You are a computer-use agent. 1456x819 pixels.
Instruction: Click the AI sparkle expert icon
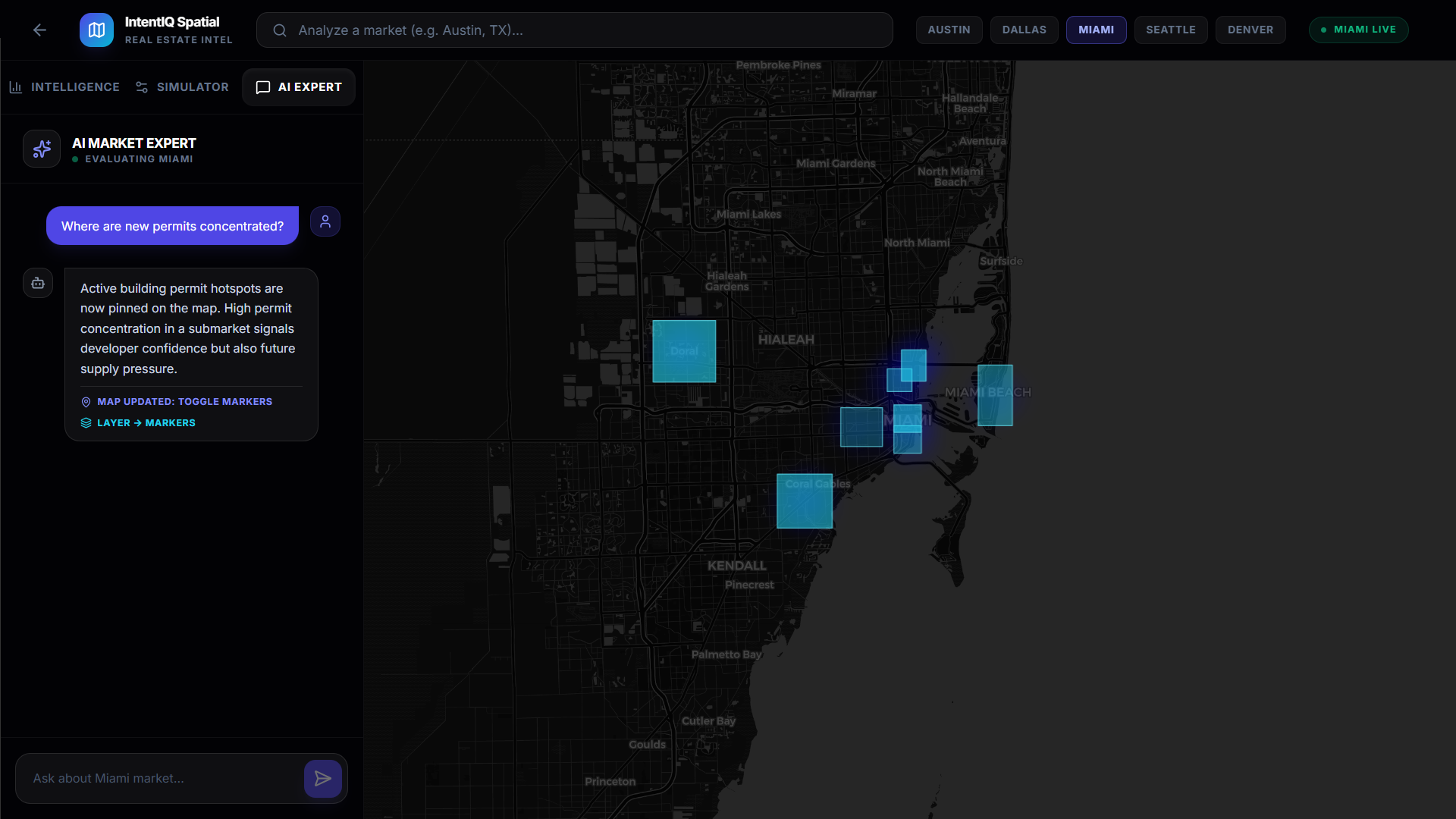click(x=42, y=149)
